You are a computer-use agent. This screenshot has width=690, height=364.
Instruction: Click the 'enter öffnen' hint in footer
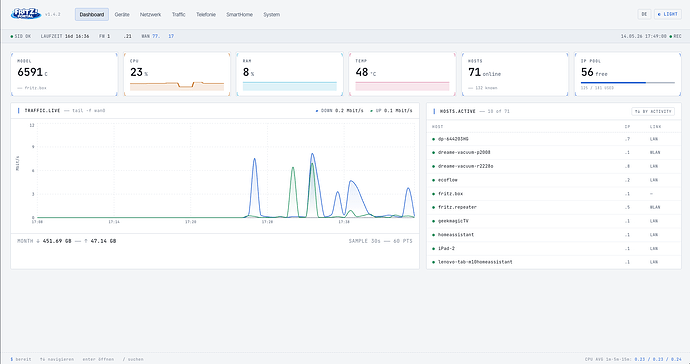pos(98,359)
